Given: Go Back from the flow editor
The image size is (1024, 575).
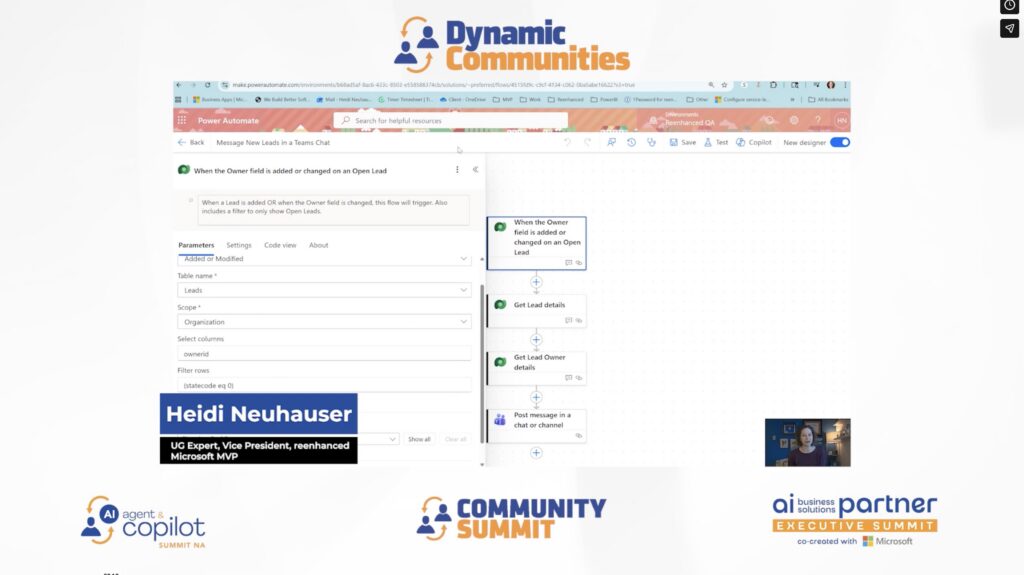Looking at the screenshot, I should tap(191, 142).
